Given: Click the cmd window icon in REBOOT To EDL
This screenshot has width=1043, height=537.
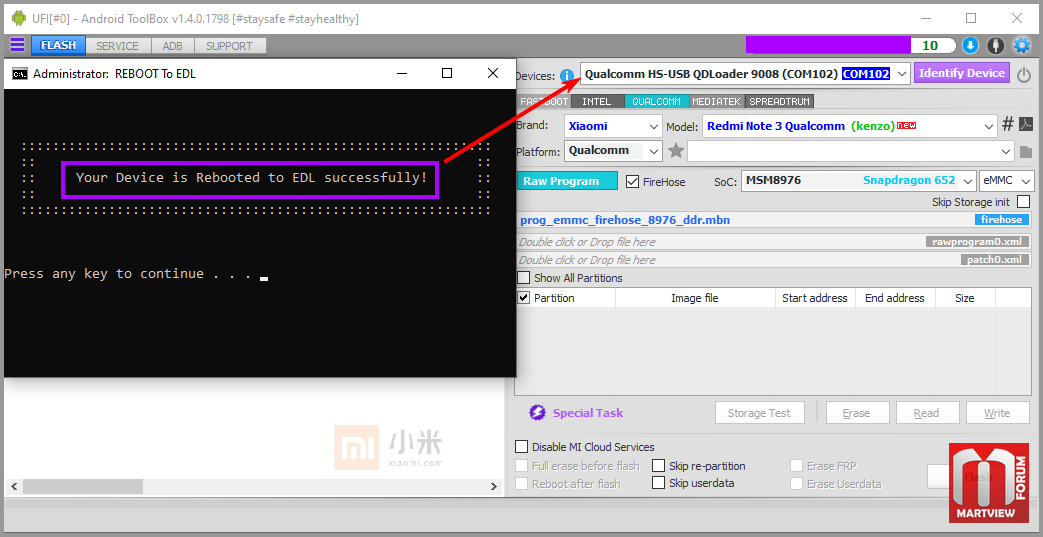Looking at the screenshot, I should point(20,73).
